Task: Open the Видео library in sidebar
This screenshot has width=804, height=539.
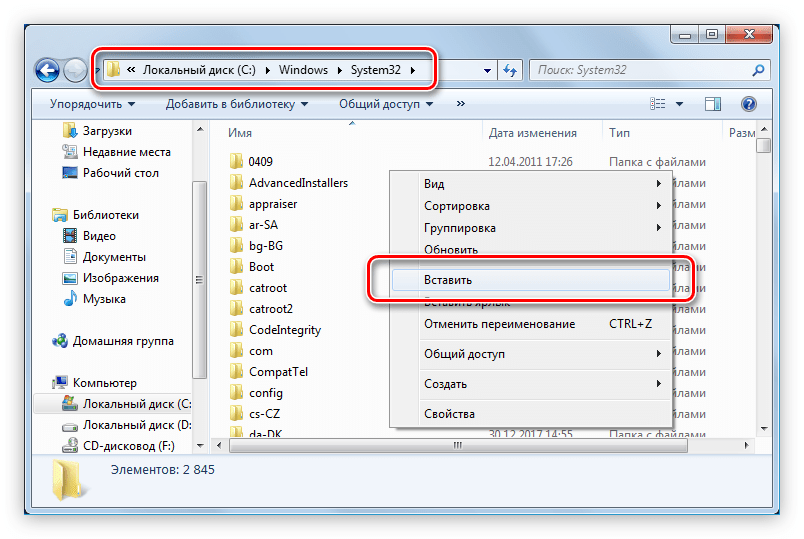Action: click(99, 236)
